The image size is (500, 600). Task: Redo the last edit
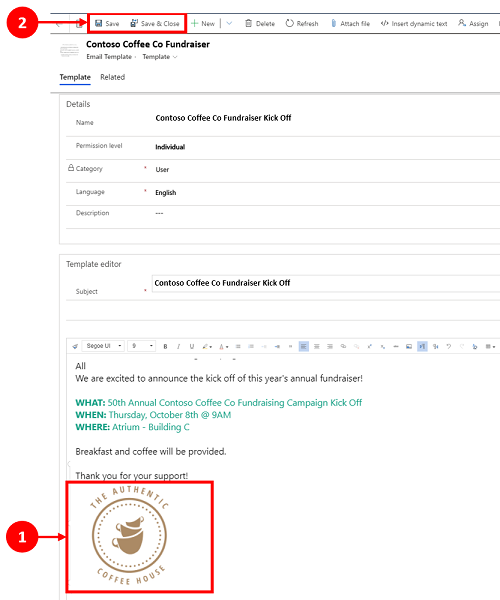(x=462, y=346)
